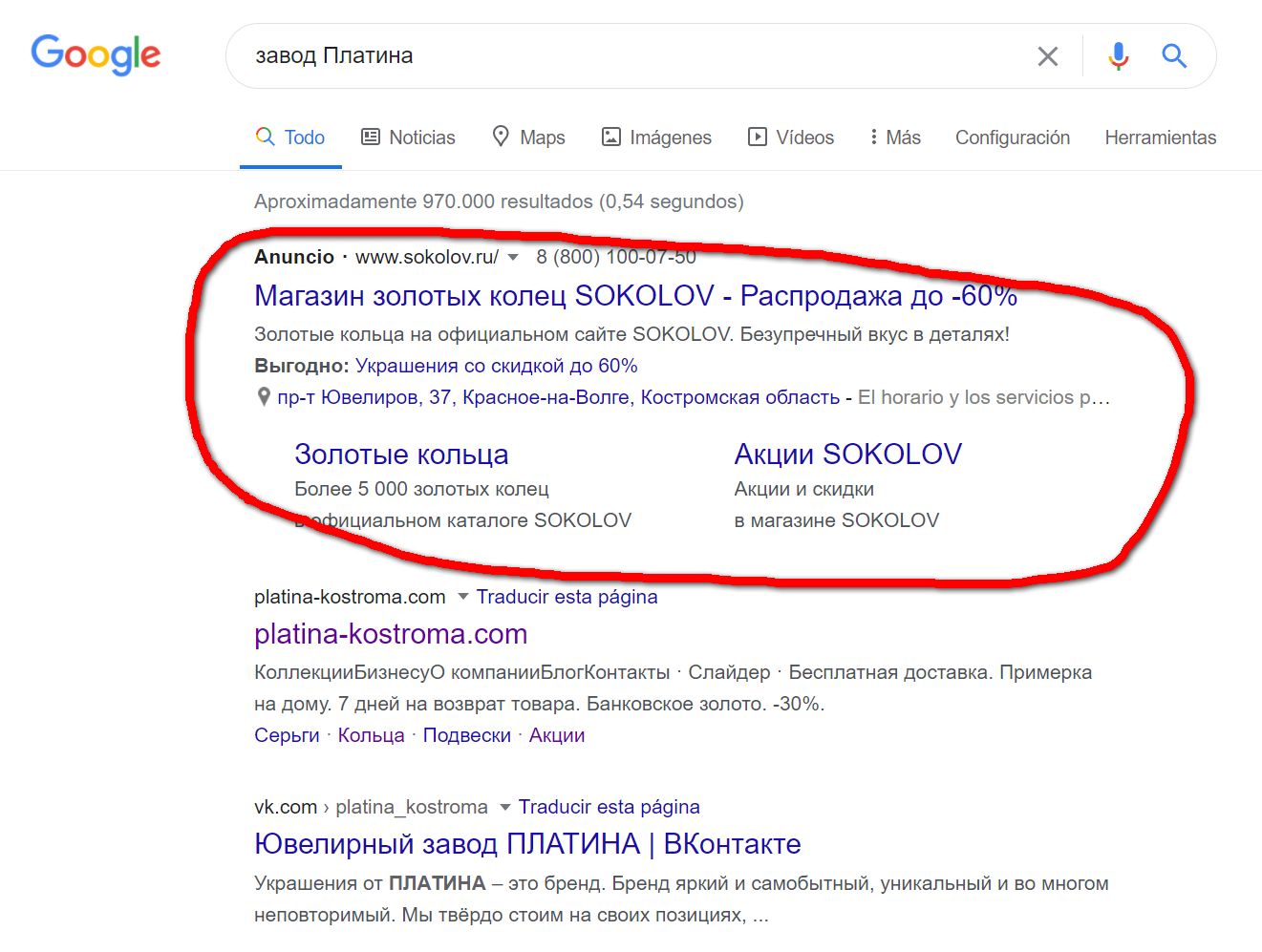Open the Серьги sitelink
Screen dimensions: 1262x952
(x=287, y=735)
